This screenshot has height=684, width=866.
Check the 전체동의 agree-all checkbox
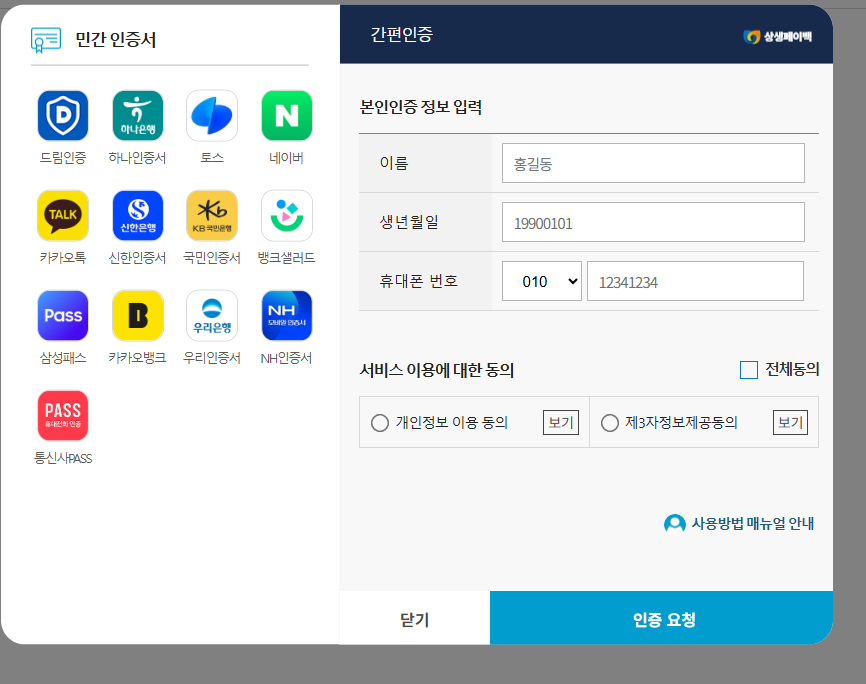point(748,370)
